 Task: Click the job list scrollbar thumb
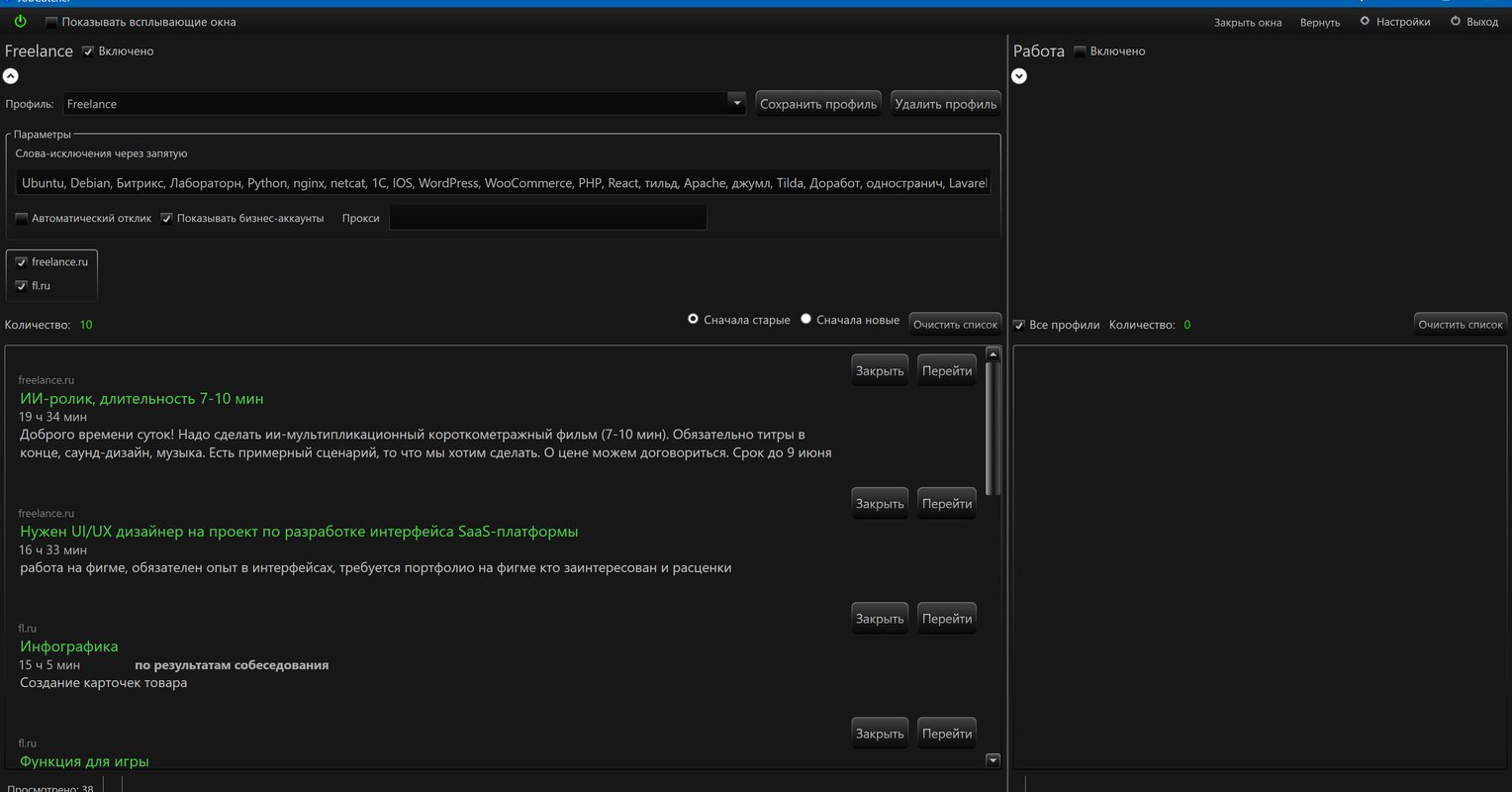[x=993, y=428]
